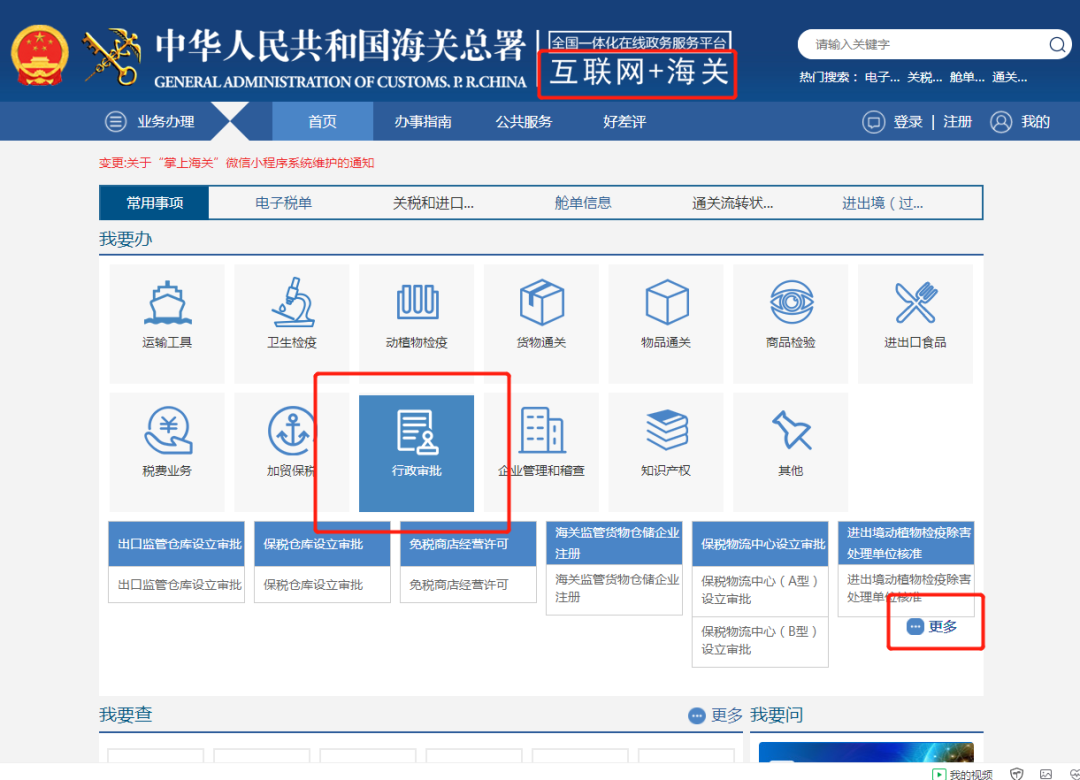Open the 卫生检疫 health quarantine service
The image size is (1080, 780).
point(291,318)
